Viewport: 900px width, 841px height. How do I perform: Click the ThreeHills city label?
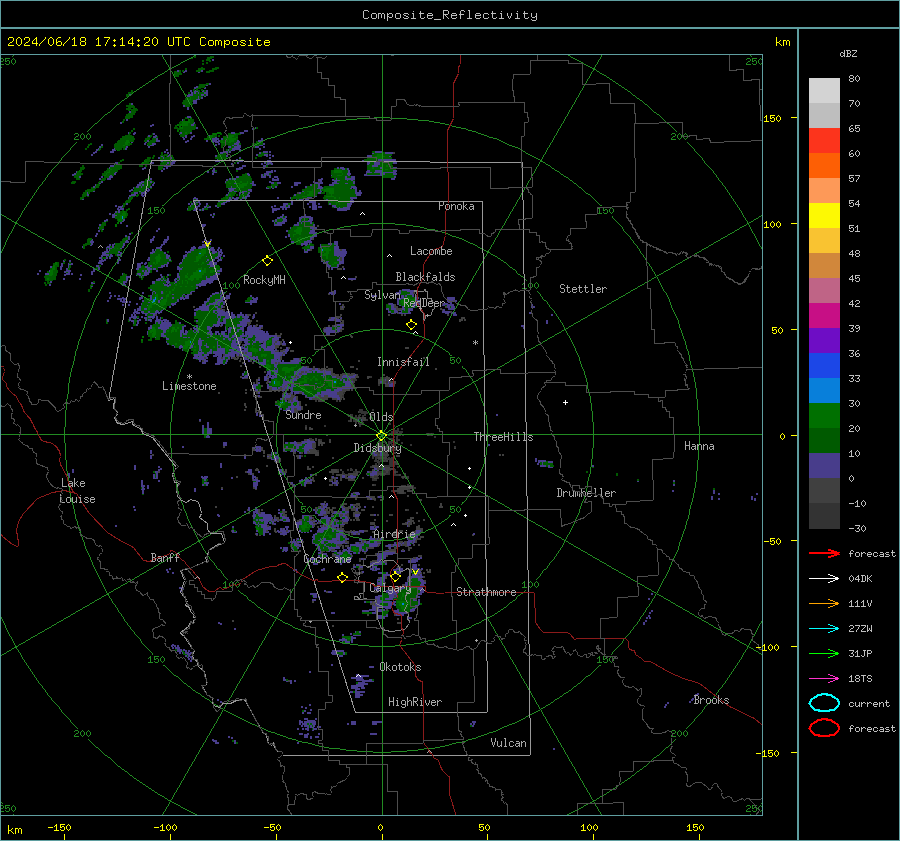click(x=503, y=437)
